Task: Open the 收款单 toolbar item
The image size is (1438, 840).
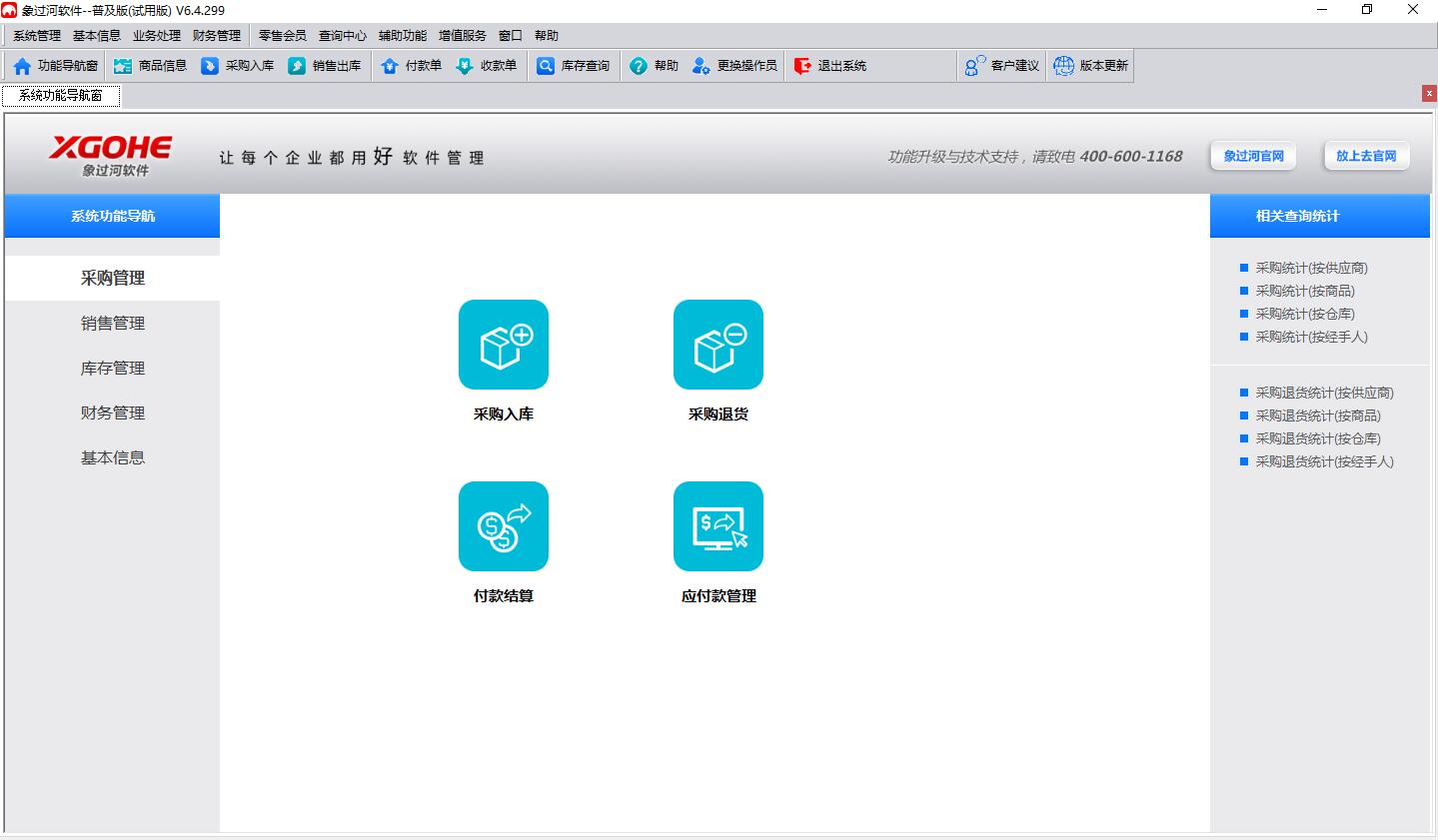Action: tap(487, 66)
